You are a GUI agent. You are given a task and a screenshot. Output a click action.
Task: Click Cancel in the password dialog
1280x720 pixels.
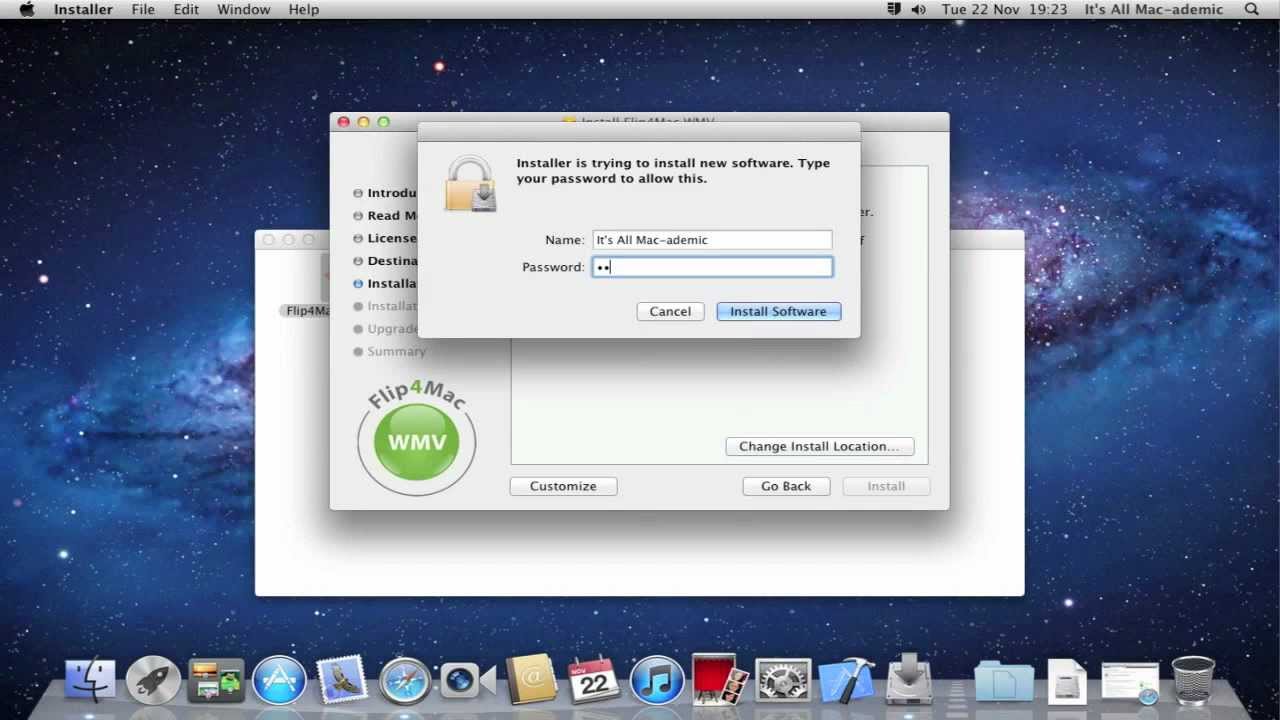pos(670,311)
